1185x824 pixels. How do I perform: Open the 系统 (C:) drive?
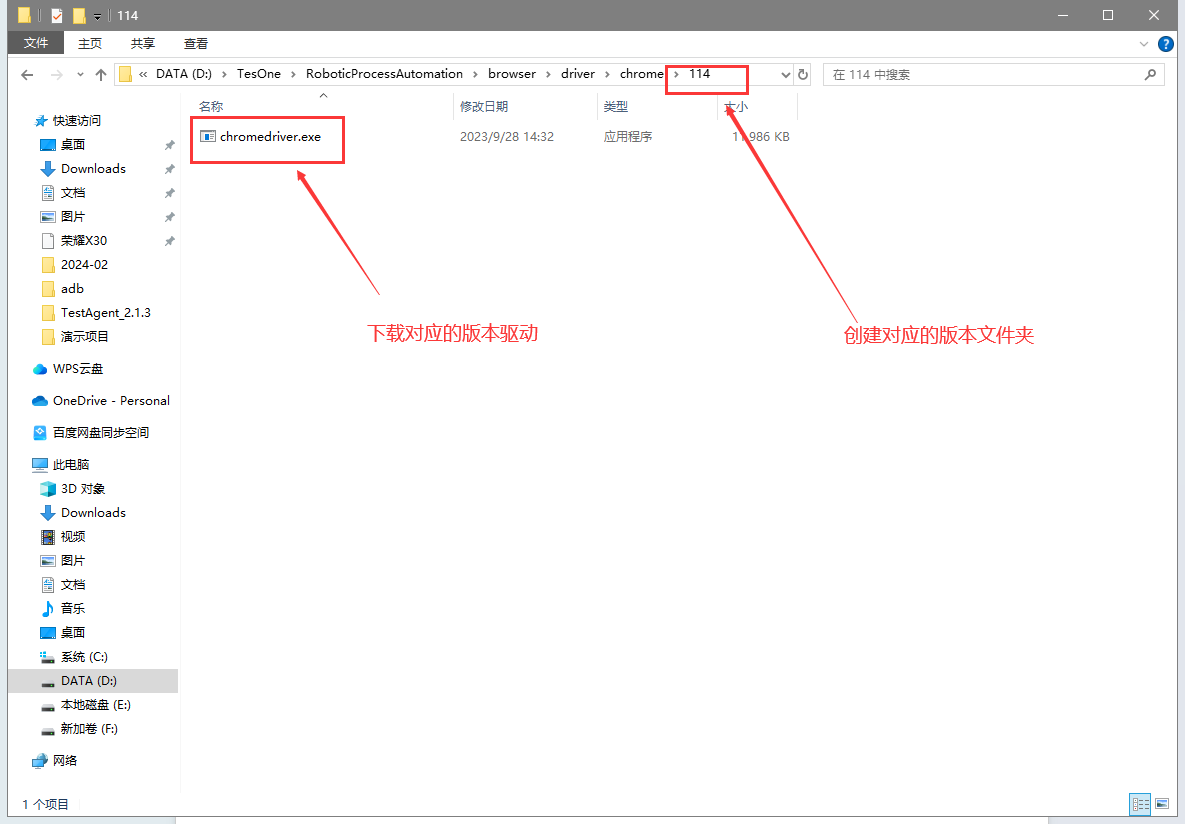pyautogui.click(x=84, y=657)
